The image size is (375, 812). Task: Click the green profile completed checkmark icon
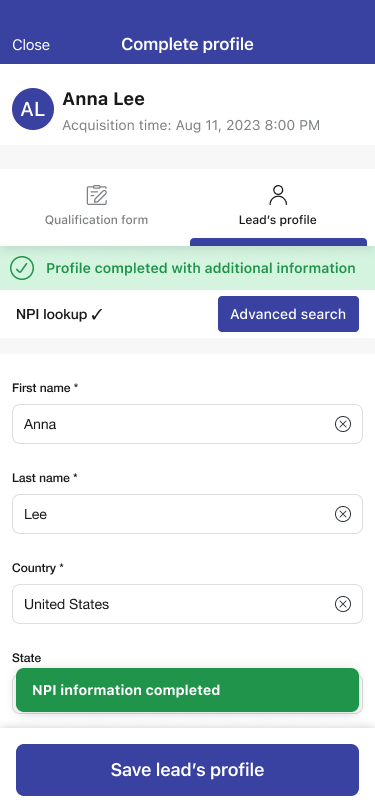22,268
